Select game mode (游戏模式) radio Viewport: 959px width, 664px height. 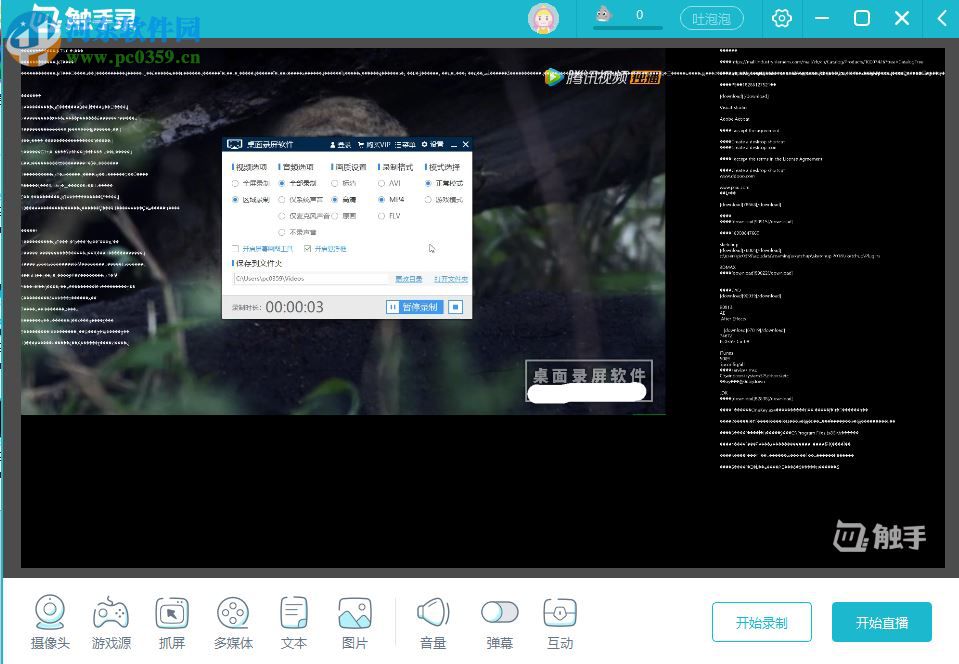pyautogui.click(x=428, y=199)
